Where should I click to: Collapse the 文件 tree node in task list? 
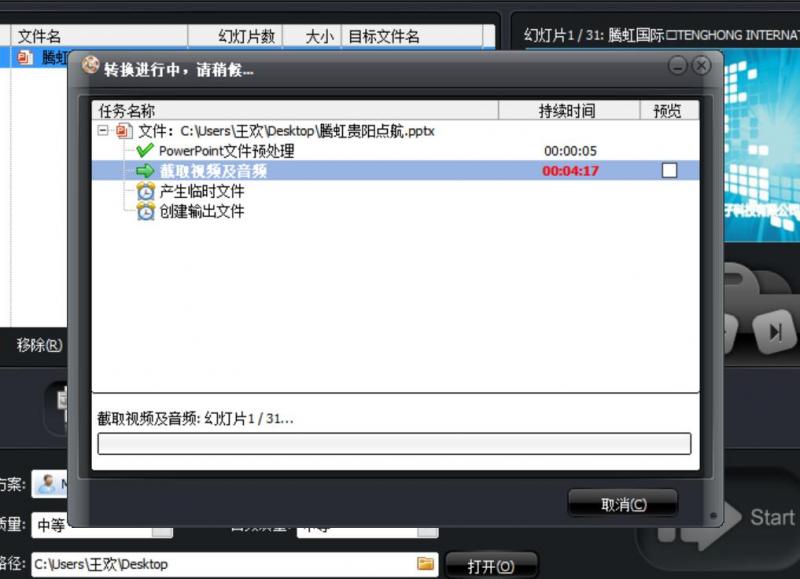[x=103, y=131]
